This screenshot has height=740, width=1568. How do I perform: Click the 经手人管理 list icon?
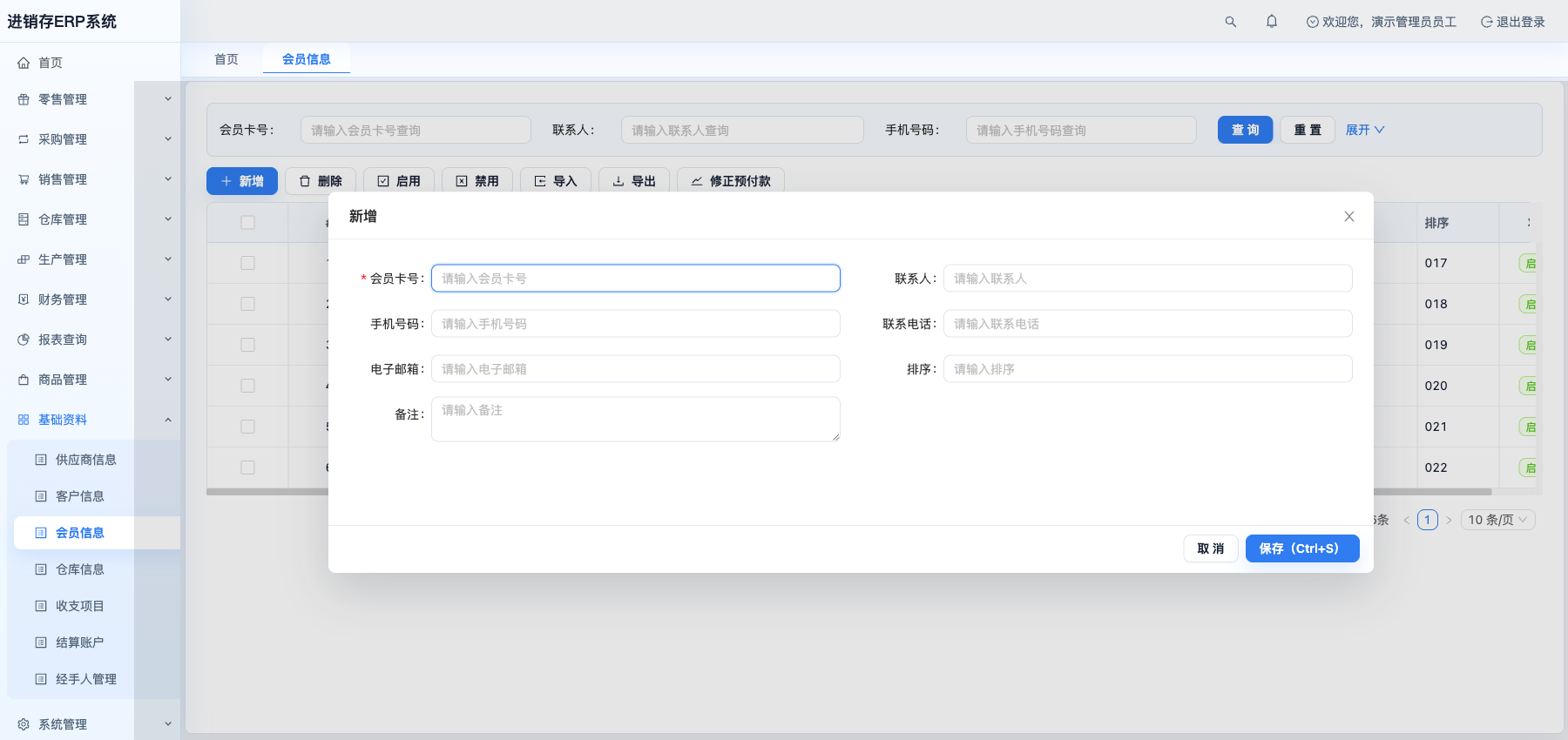[41, 679]
